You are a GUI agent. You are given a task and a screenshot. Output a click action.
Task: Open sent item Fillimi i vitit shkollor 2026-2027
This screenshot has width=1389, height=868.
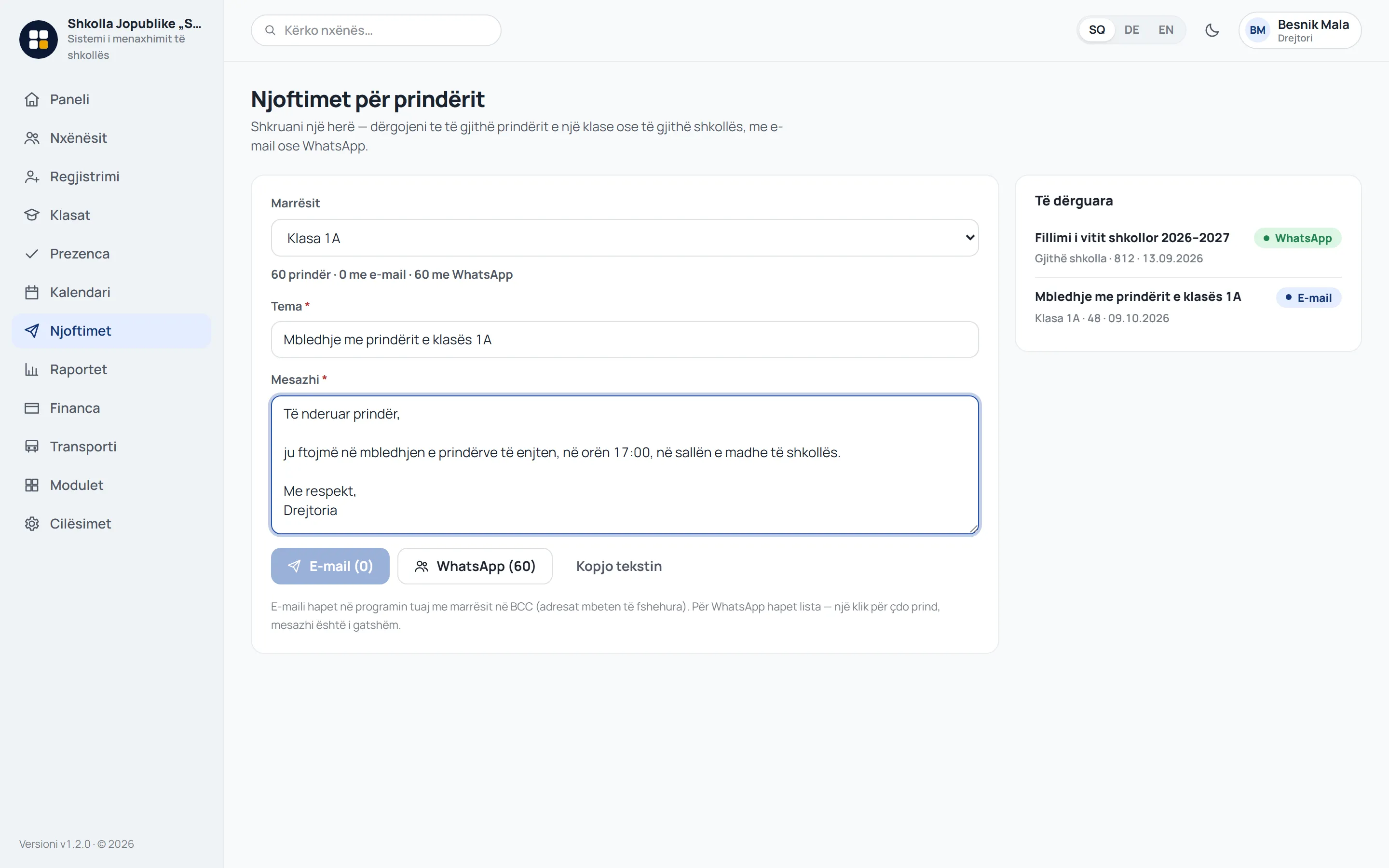(x=1132, y=238)
